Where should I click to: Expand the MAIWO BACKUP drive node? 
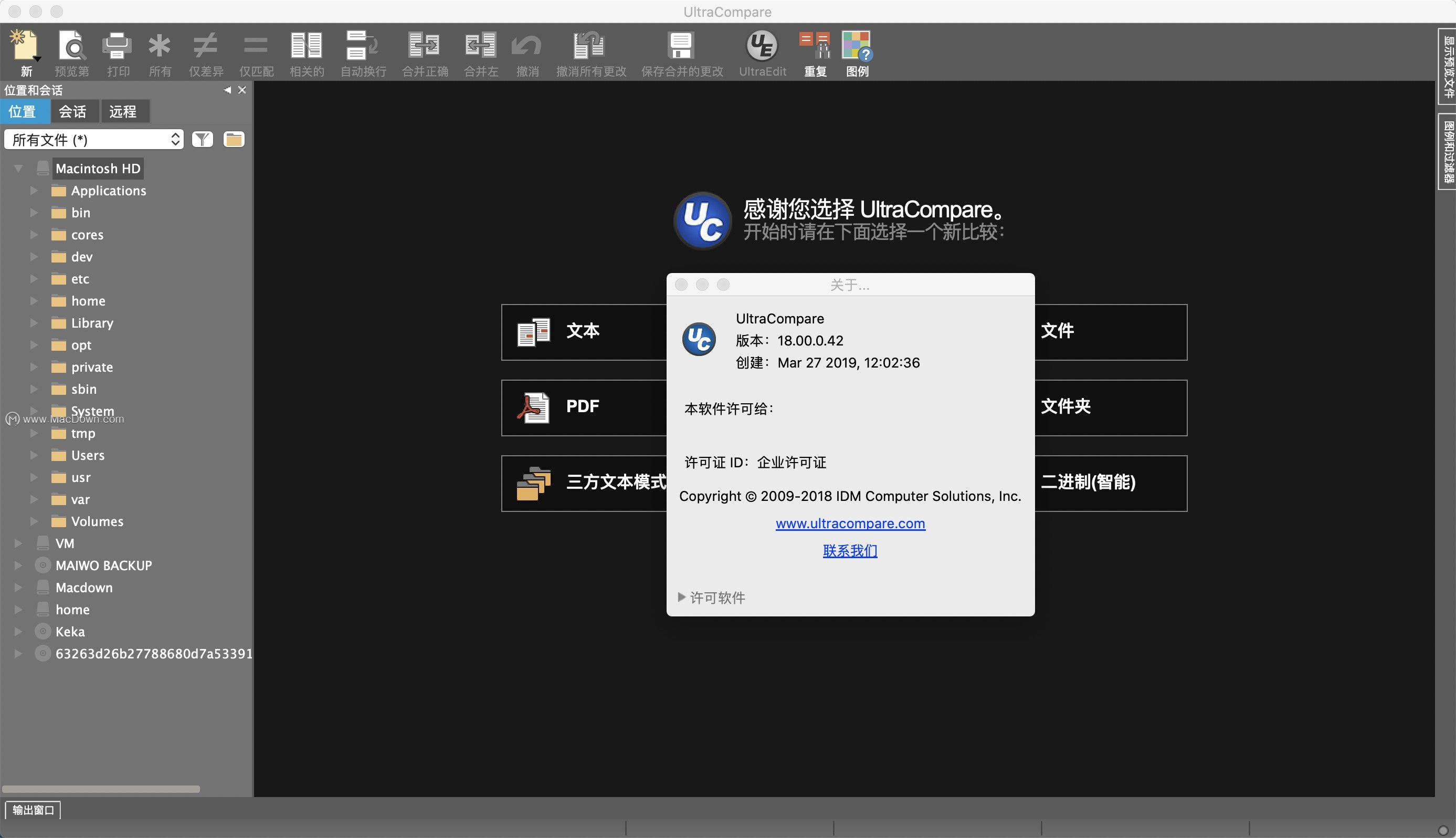pos(18,565)
